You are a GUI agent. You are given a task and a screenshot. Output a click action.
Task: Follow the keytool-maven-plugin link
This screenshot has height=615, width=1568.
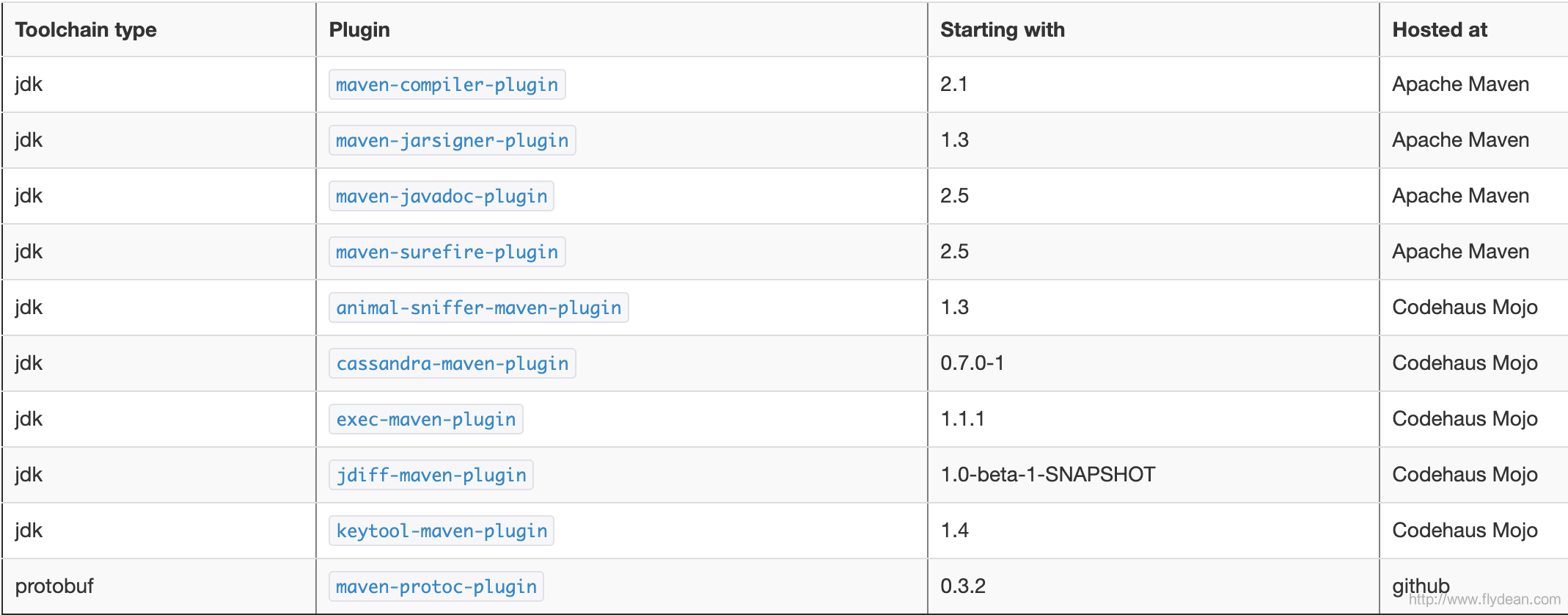pyautogui.click(x=442, y=531)
